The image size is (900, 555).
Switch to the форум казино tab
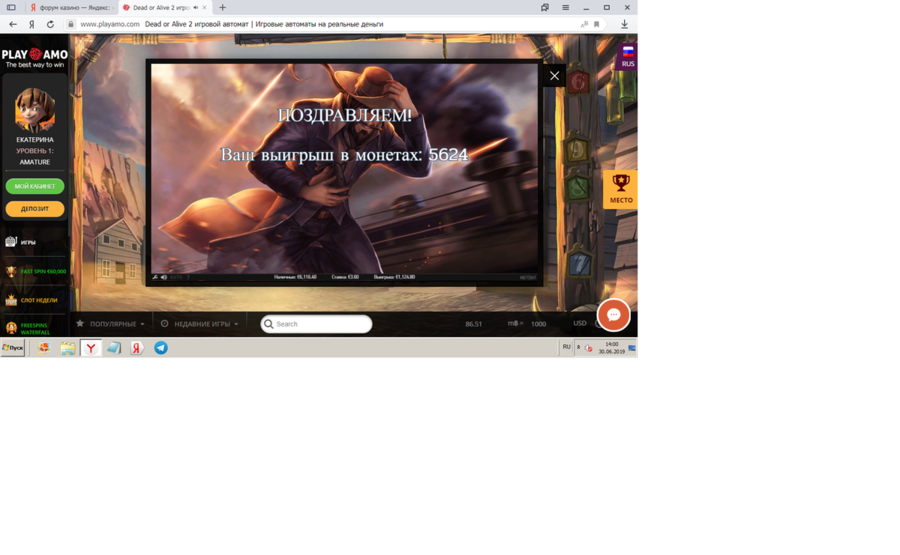click(72, 7)
